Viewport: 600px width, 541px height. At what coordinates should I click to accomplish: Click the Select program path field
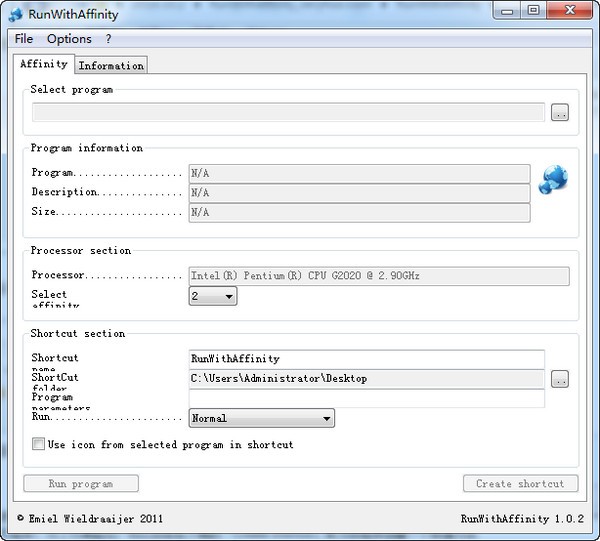[288, 112]
